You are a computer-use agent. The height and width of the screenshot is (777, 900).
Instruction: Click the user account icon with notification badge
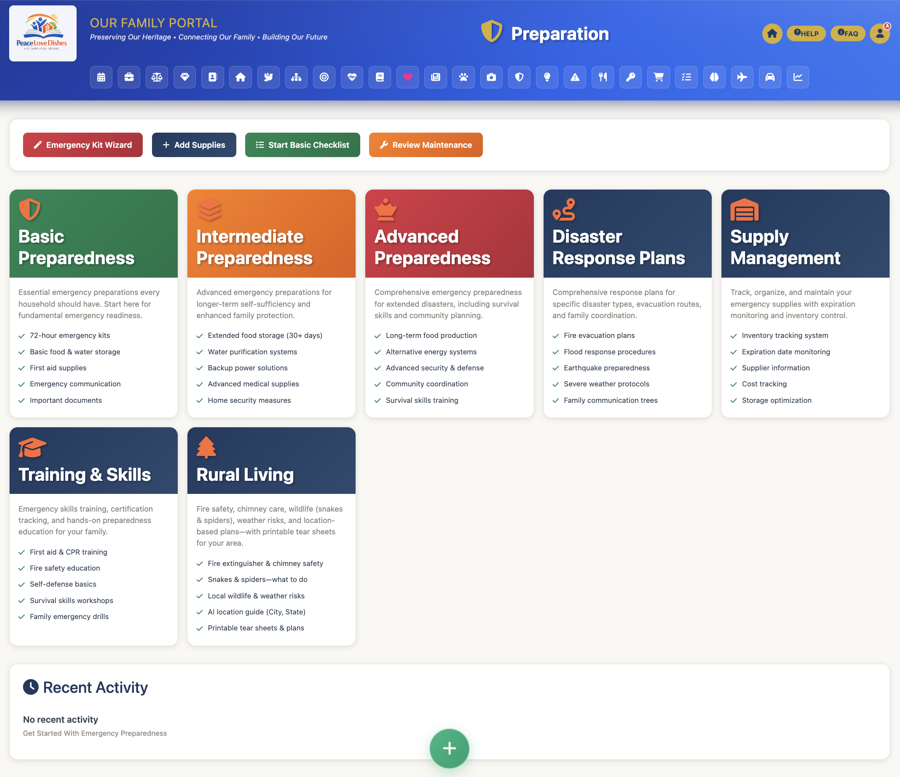click(879, 33)
